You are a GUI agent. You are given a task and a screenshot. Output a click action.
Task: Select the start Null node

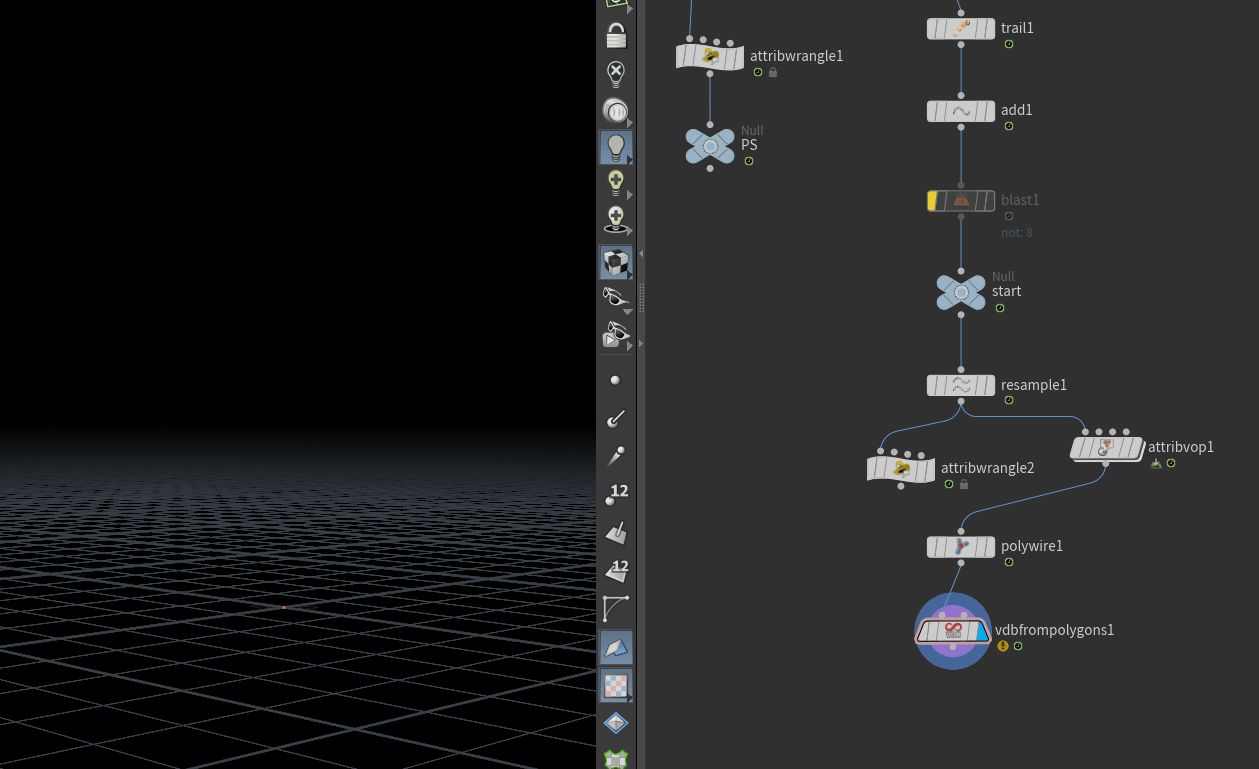[961, 292]
